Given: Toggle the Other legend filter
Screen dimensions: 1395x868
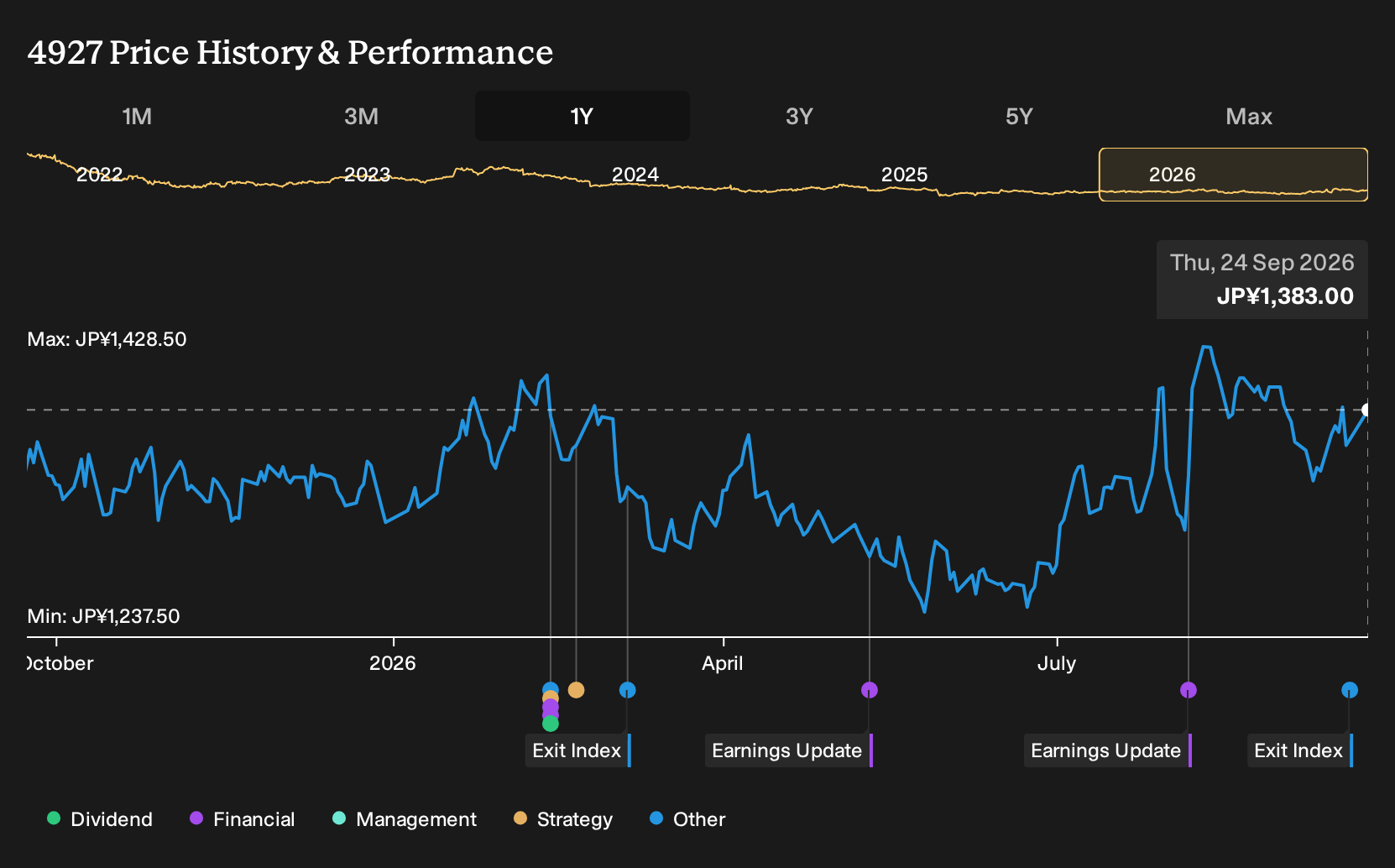Looking at the screenshot, I should (687, 819).
